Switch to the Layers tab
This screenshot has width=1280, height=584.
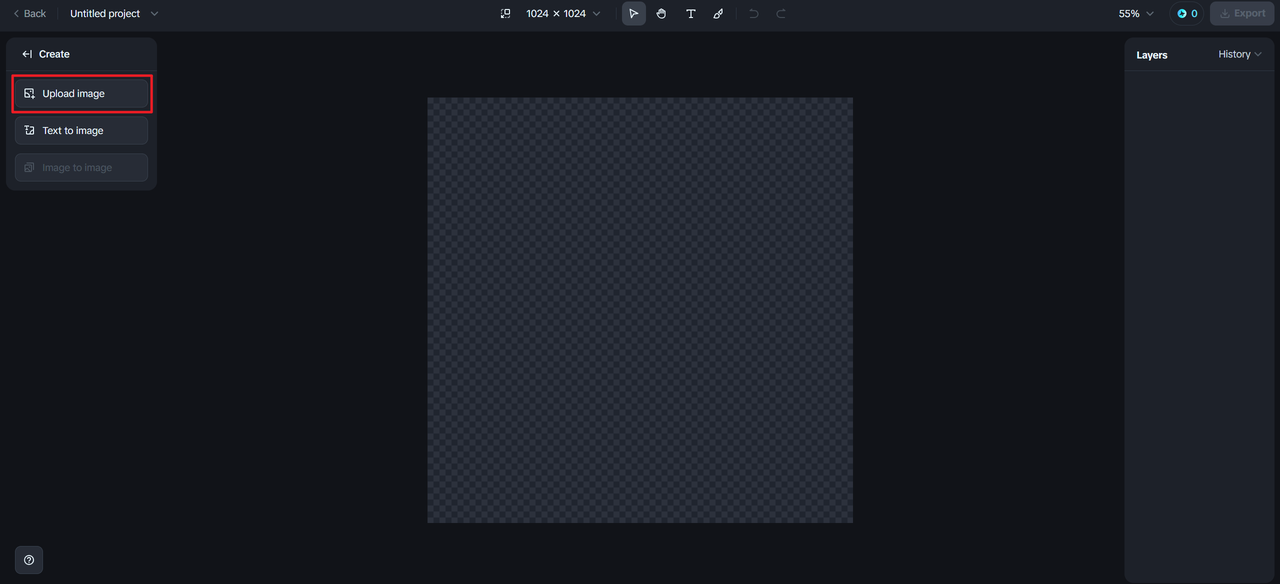1152,55
